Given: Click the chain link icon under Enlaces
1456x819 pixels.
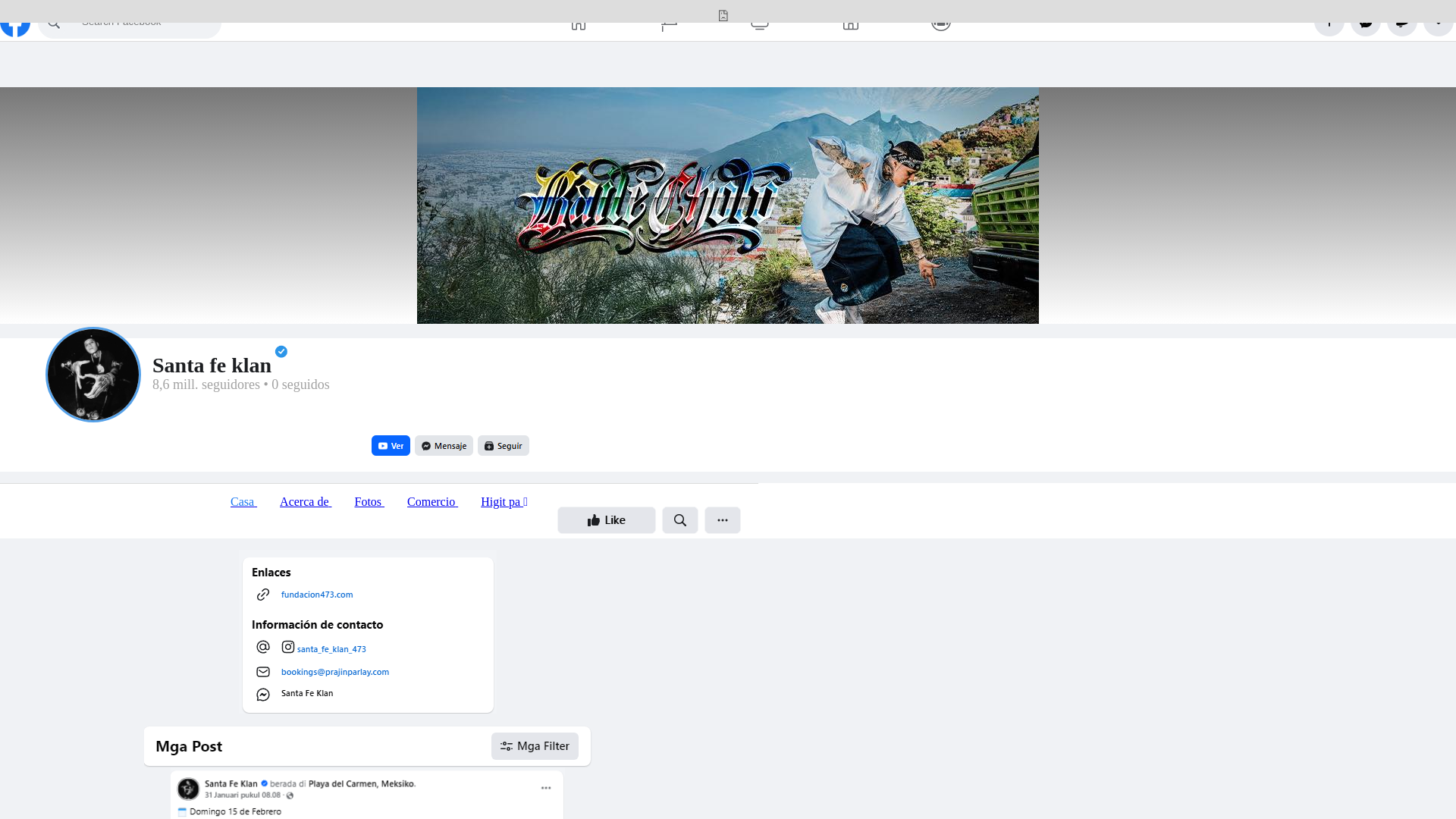Looking at the screenshot, I should (263, 595).
